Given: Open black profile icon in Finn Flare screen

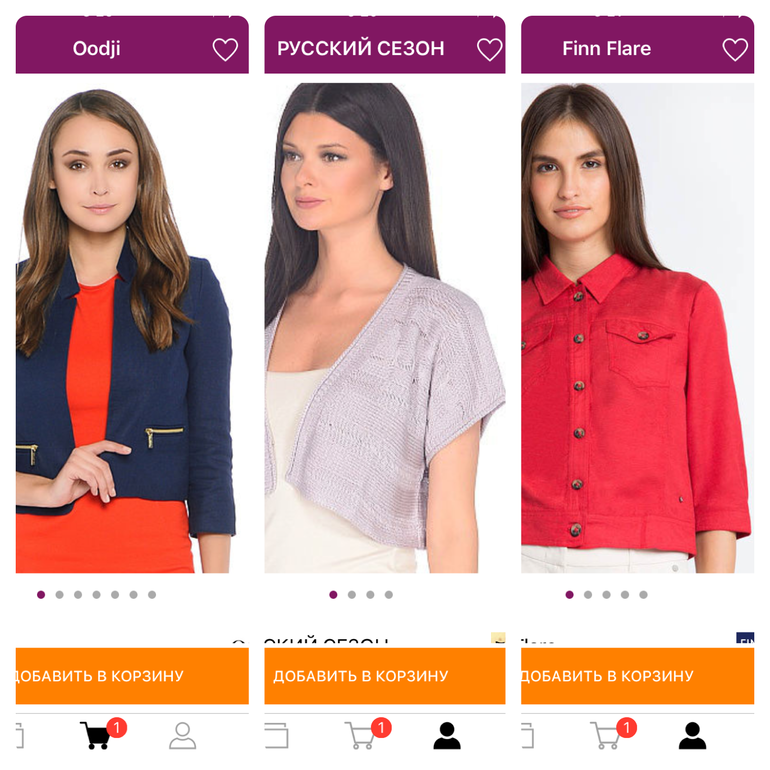Looking at the screenshot, I should [692, 735].
